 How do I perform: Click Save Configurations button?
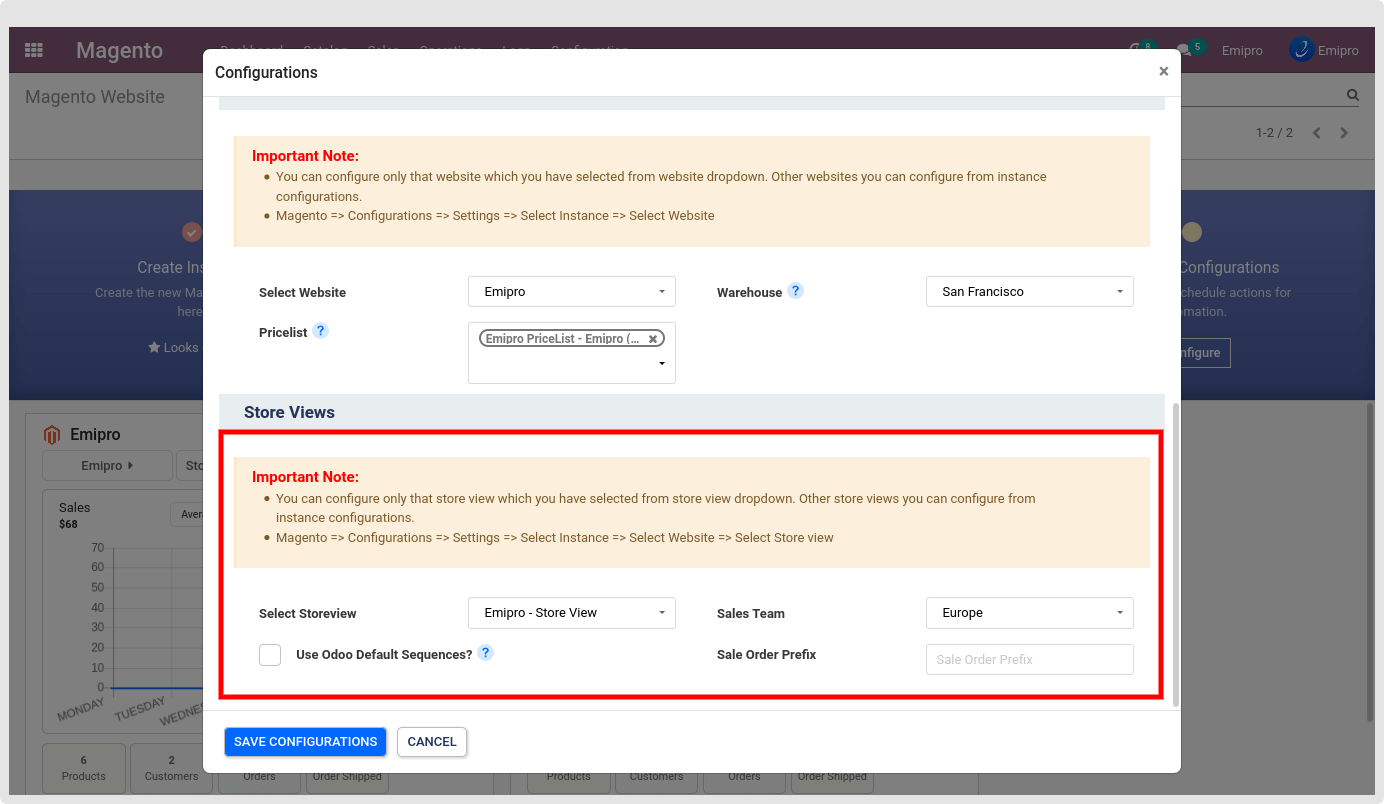click(305, 742)
